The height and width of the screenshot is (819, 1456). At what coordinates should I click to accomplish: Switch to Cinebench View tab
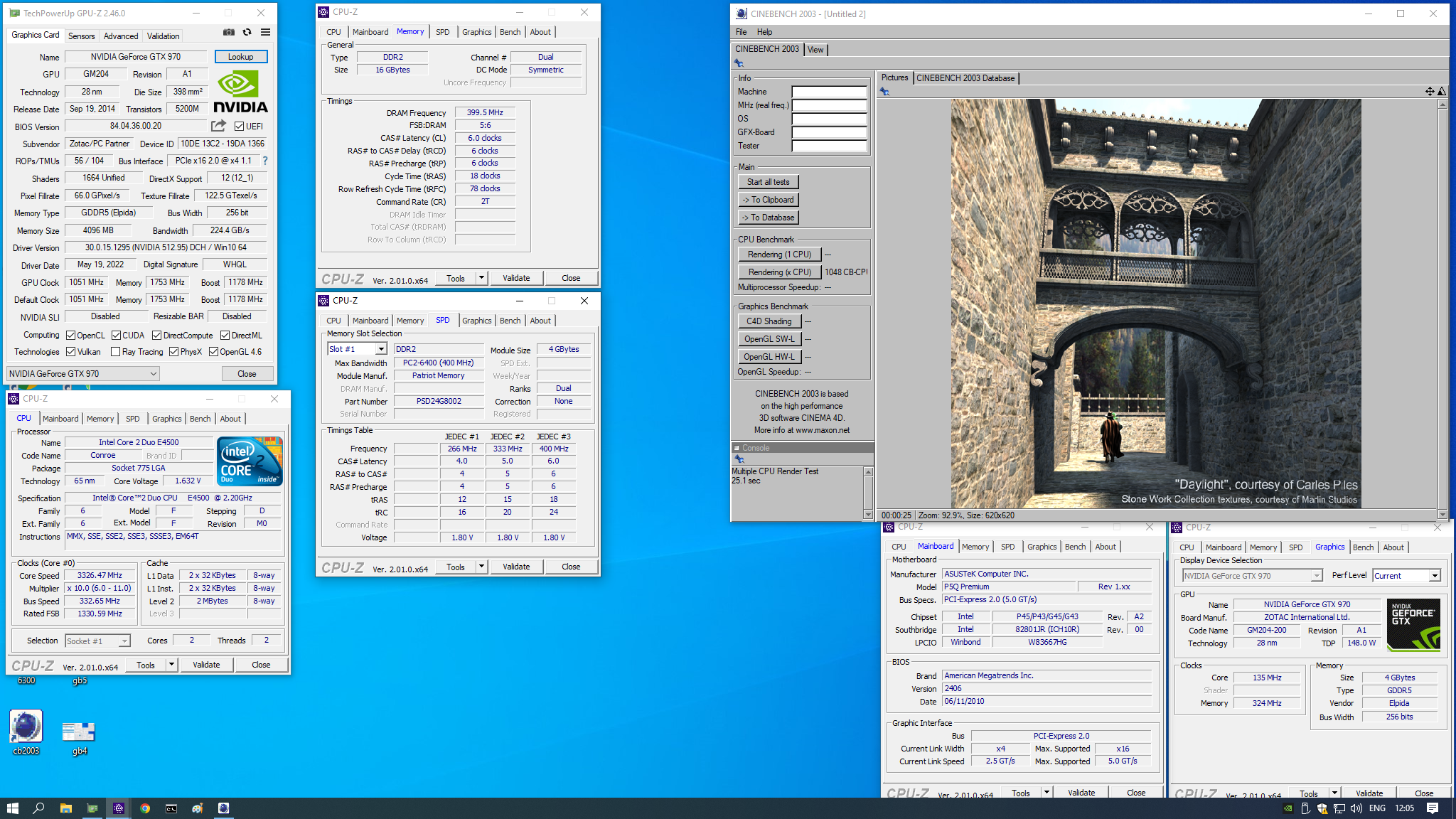click(x=815, y=50)
